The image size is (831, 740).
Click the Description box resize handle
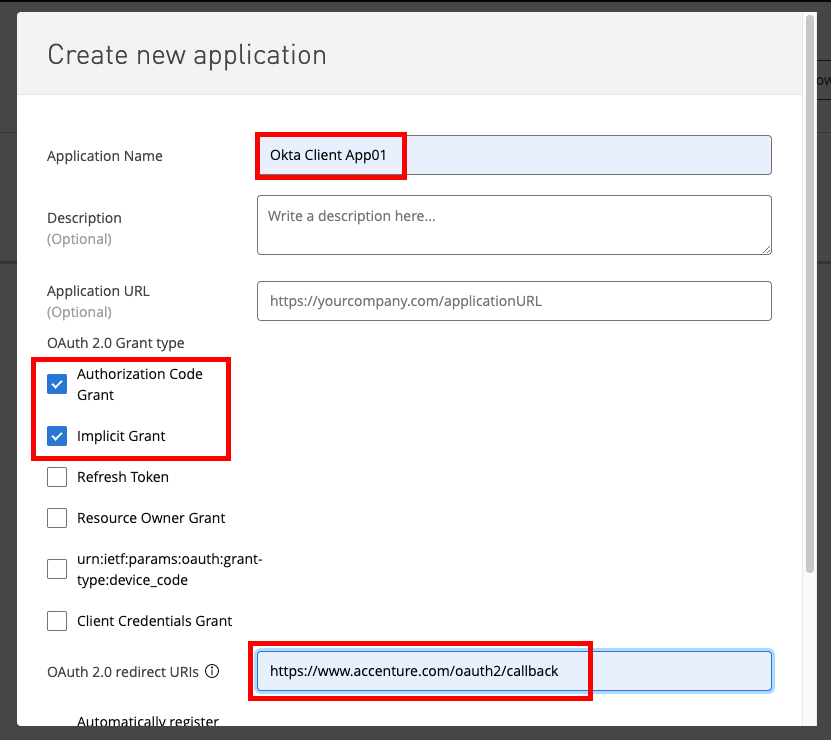(x=765, y=248)
